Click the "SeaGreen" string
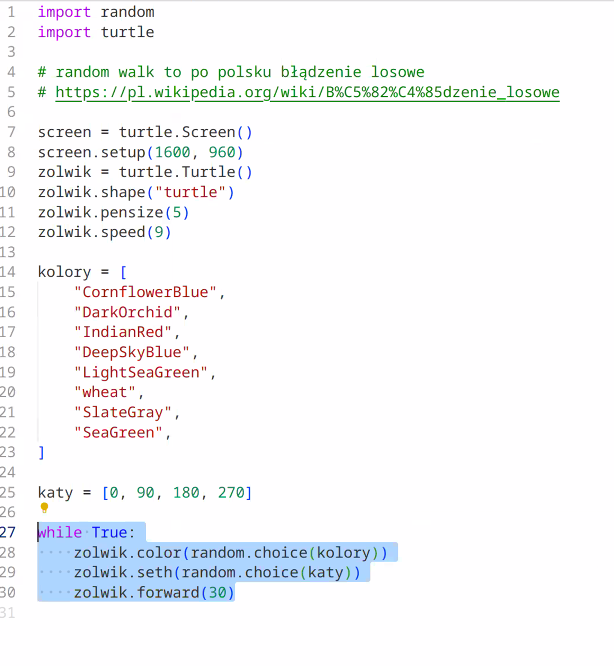Image resolution: width=614 pixels, height=666 pixels. point(118,432)
